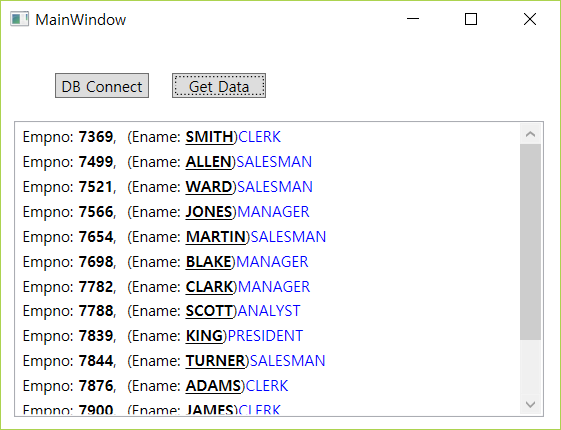Click the list scrollbar up arrow
Image resolution: width=561 pixels, height=430 pixels.
531,134
